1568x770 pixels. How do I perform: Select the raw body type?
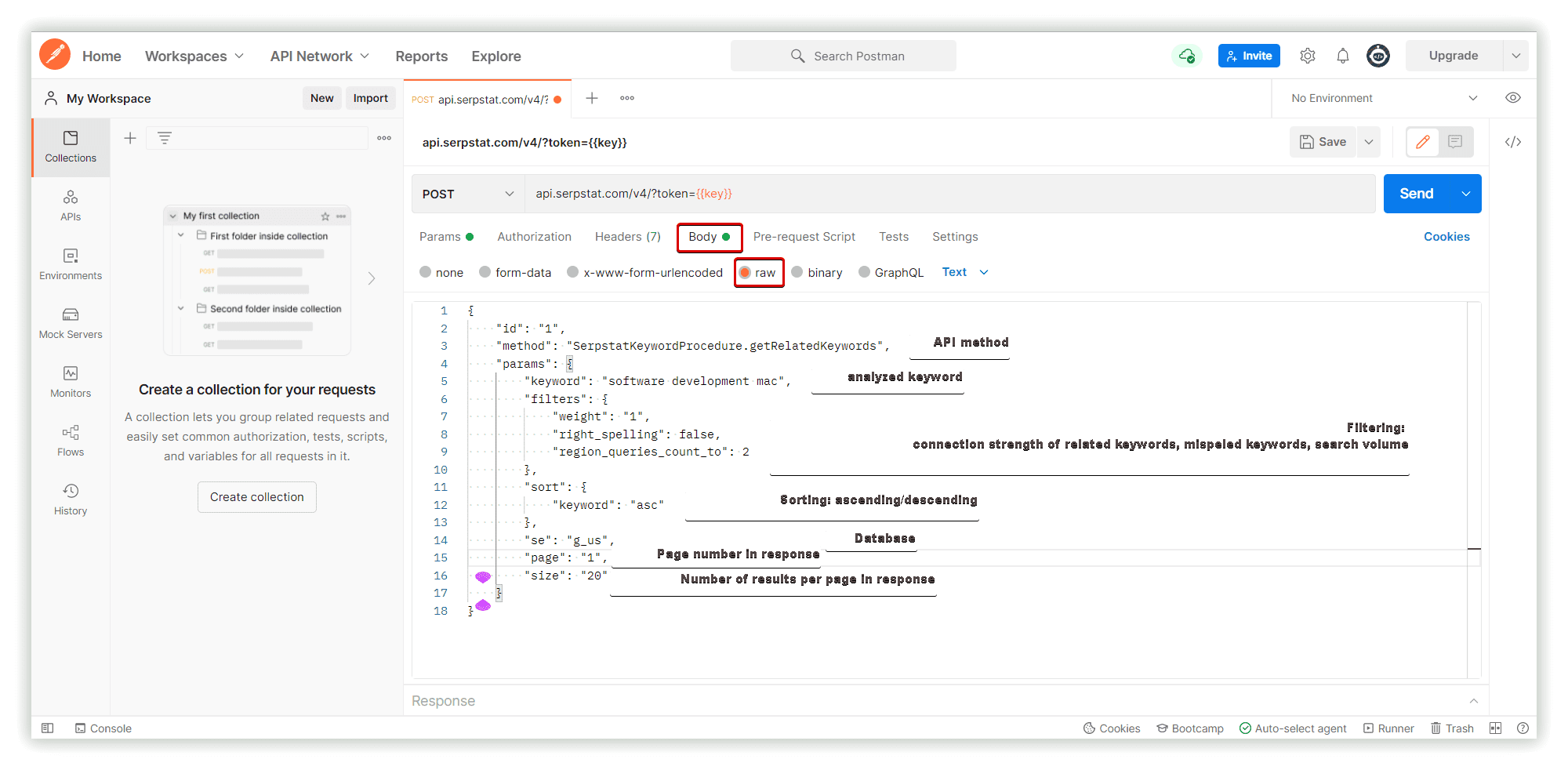[757, 272]
